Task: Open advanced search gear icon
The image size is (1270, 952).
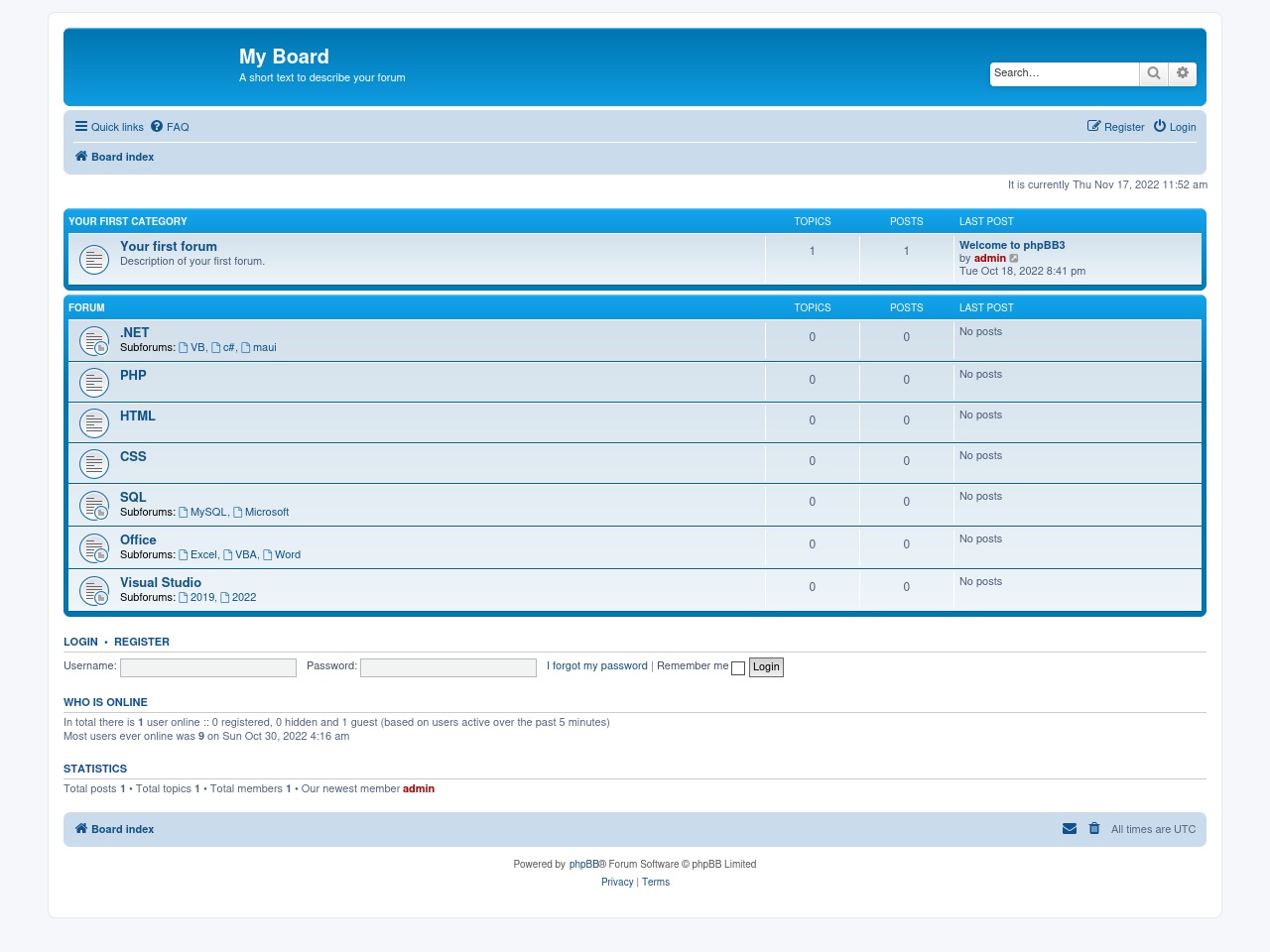Action: click(1183, 73)
